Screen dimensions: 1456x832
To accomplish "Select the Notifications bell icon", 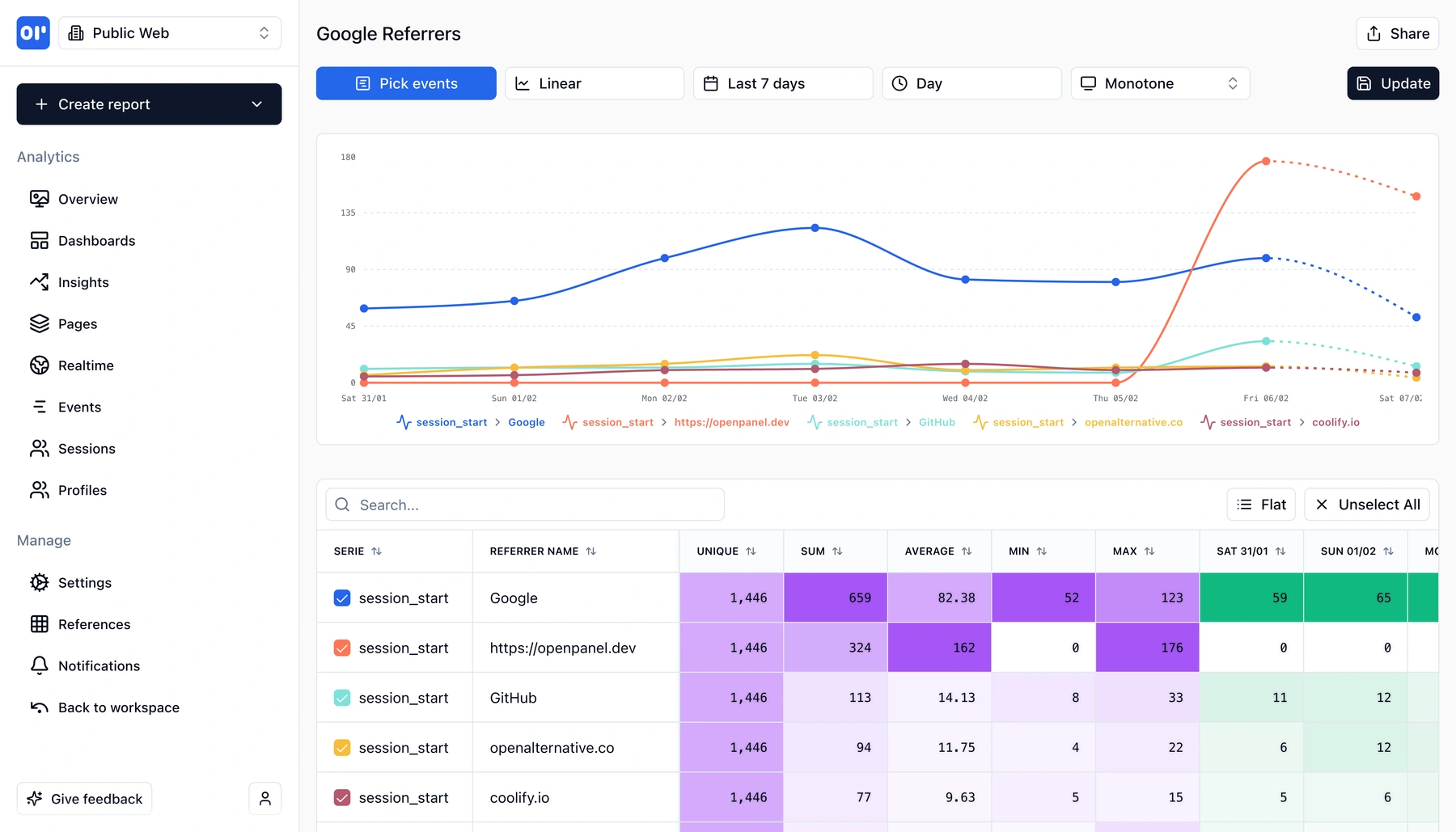I will (x=40, y=665).
